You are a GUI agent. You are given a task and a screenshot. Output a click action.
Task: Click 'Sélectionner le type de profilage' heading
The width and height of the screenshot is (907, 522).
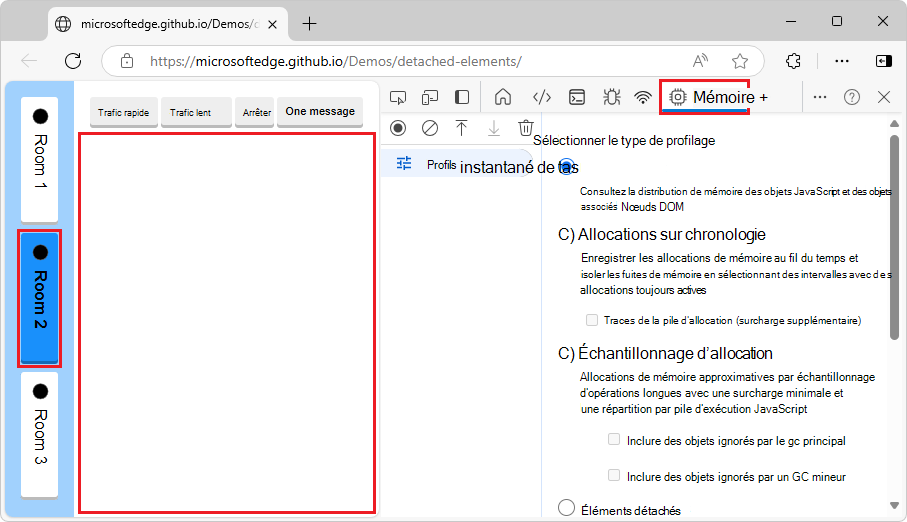(624, 141)
